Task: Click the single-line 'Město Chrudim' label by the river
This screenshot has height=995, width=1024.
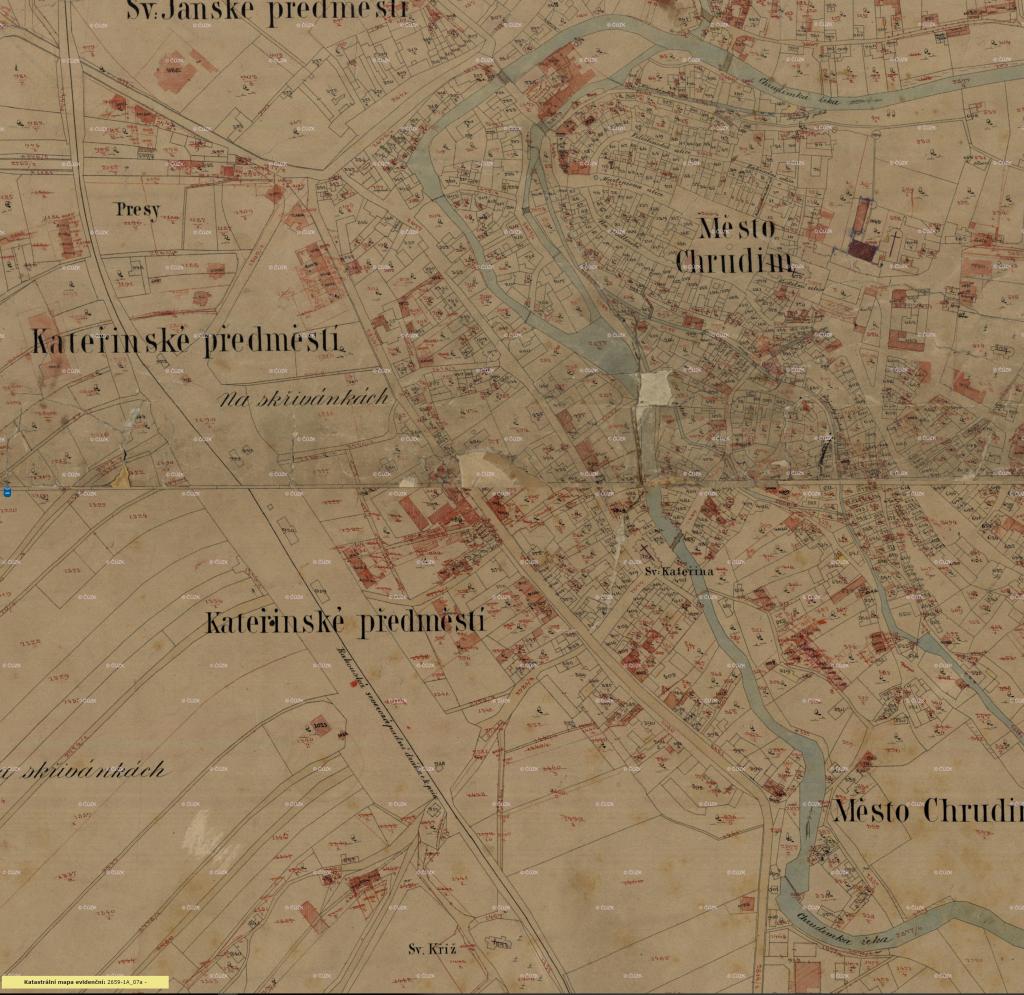Action: pyautogui.click(x=928, y=809)
